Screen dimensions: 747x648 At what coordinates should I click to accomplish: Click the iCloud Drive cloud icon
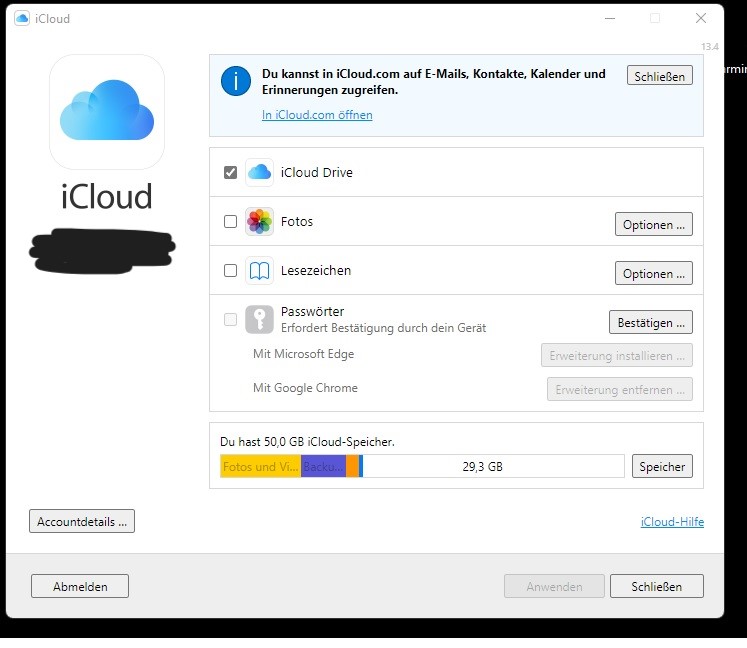pyautogui.click(x=260, y=172)
